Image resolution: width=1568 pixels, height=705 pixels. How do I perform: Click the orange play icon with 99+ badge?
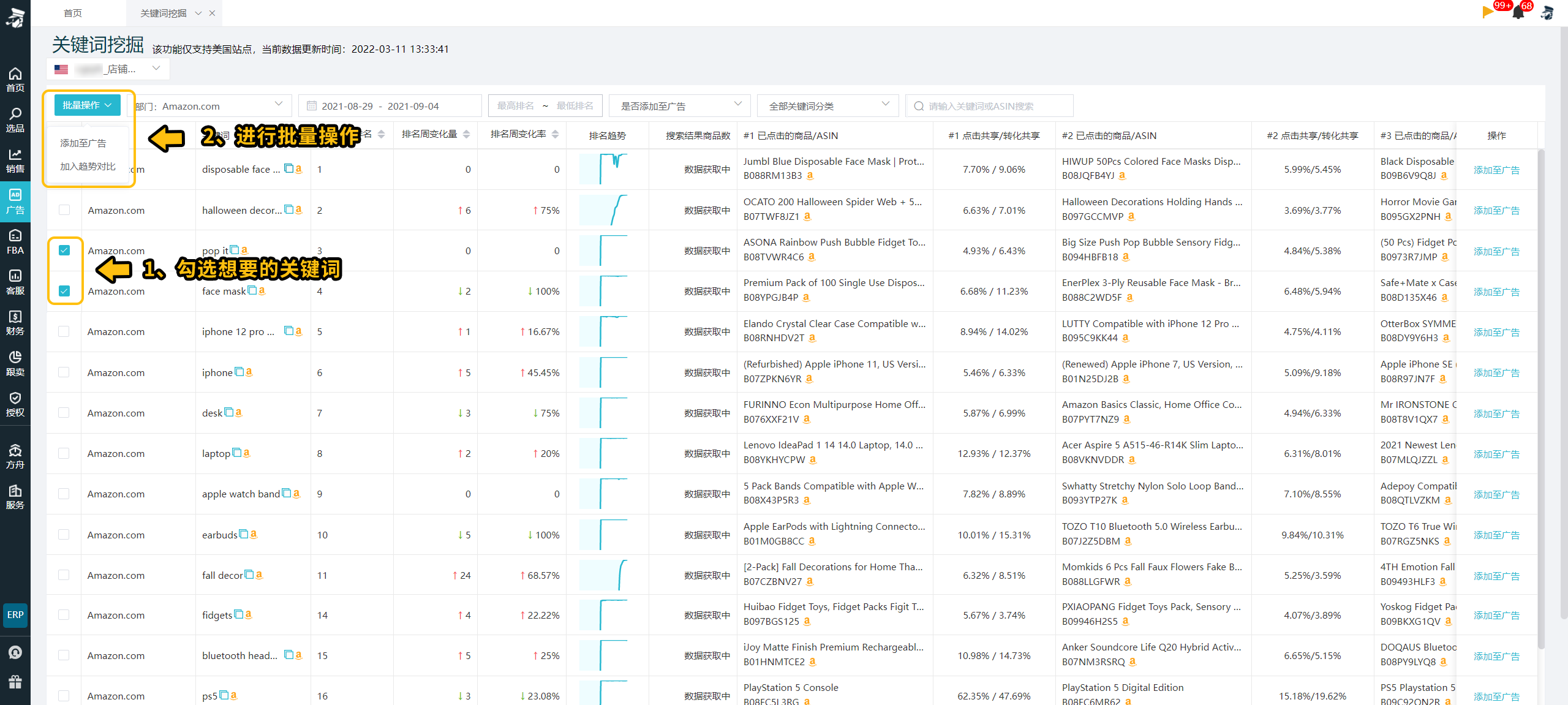click(1487, 12)
